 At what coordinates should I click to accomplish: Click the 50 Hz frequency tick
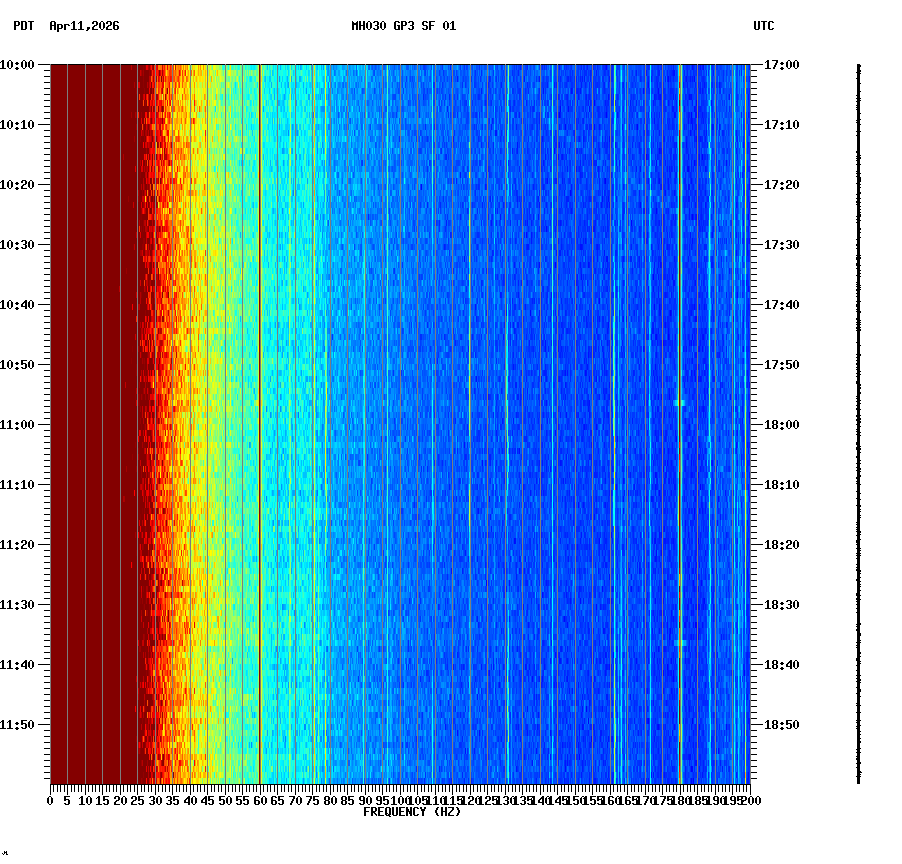coord(223,800)
